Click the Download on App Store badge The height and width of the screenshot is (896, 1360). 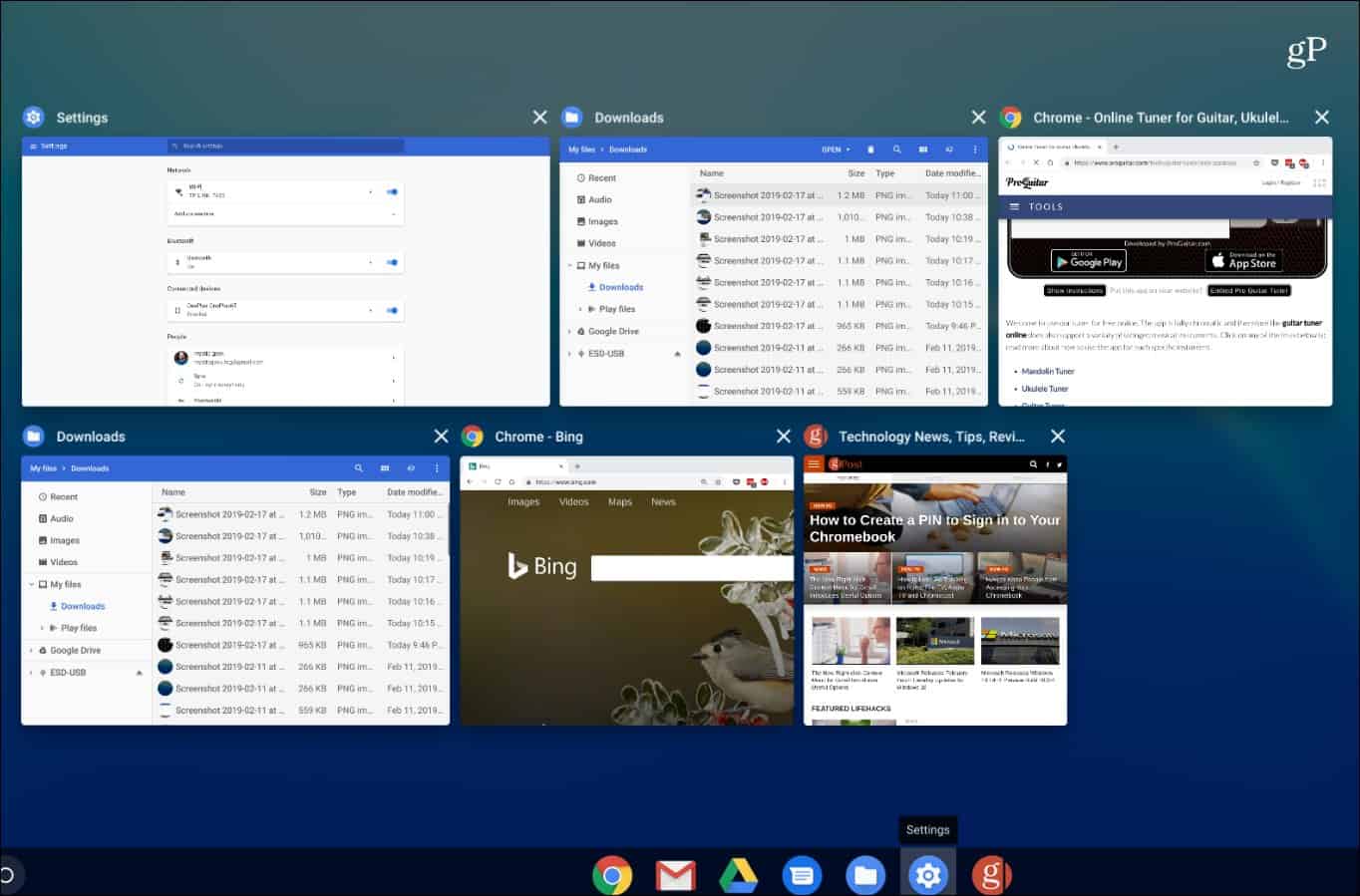pos(1243,261)
